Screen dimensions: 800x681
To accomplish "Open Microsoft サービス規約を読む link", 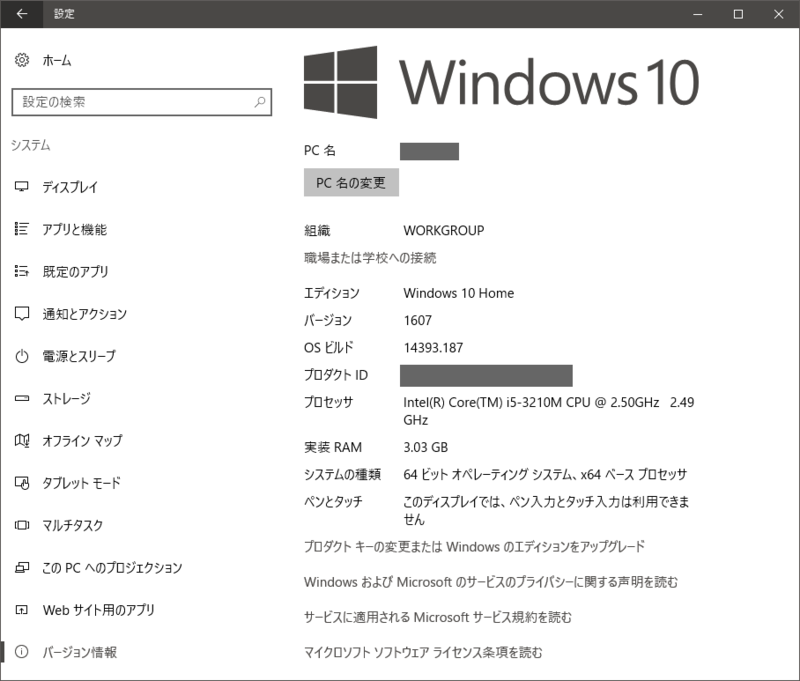I will (438, 617).
